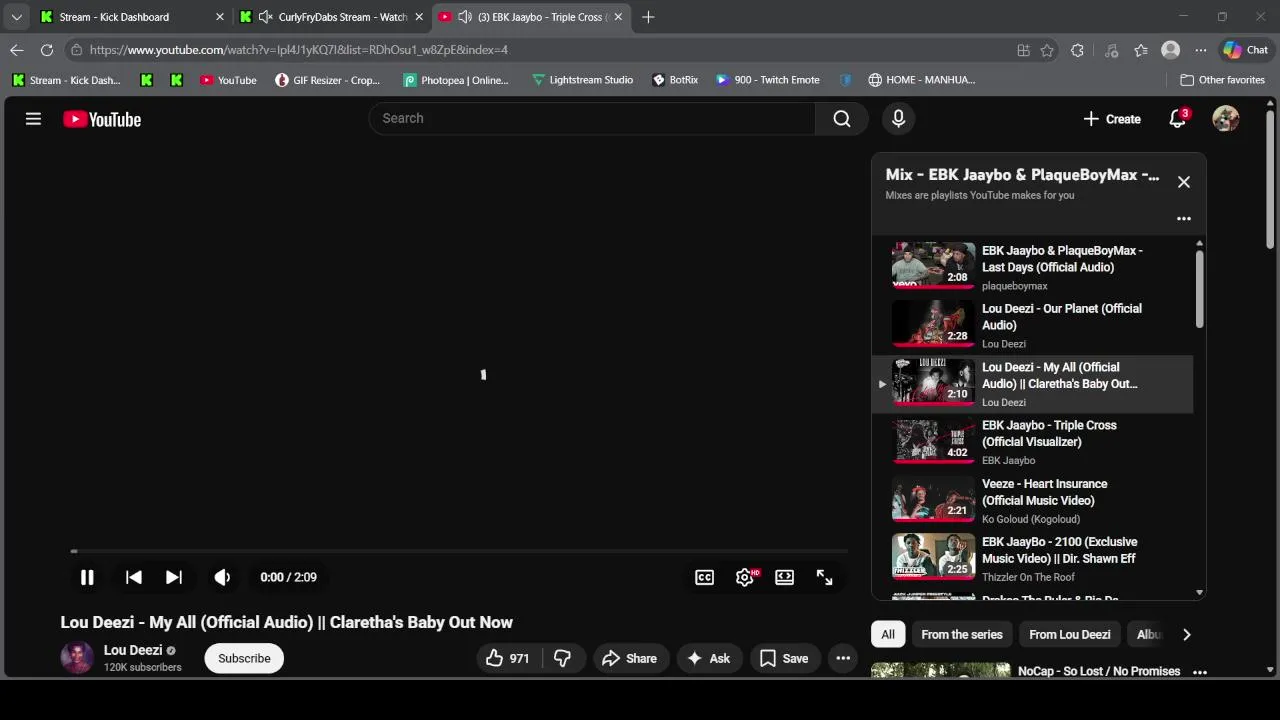The height and width of the screenshot is (720, 1280).
Task: Click the search magnifier button
Action: 842,118
